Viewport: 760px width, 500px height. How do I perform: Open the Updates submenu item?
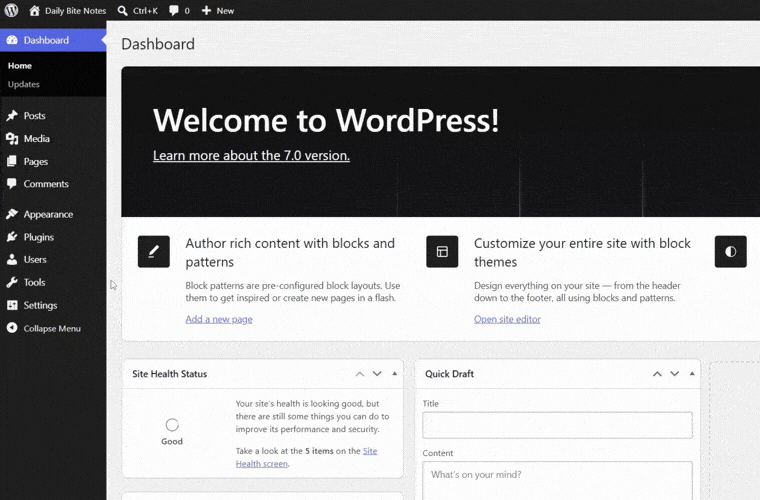tap(24, 84)
